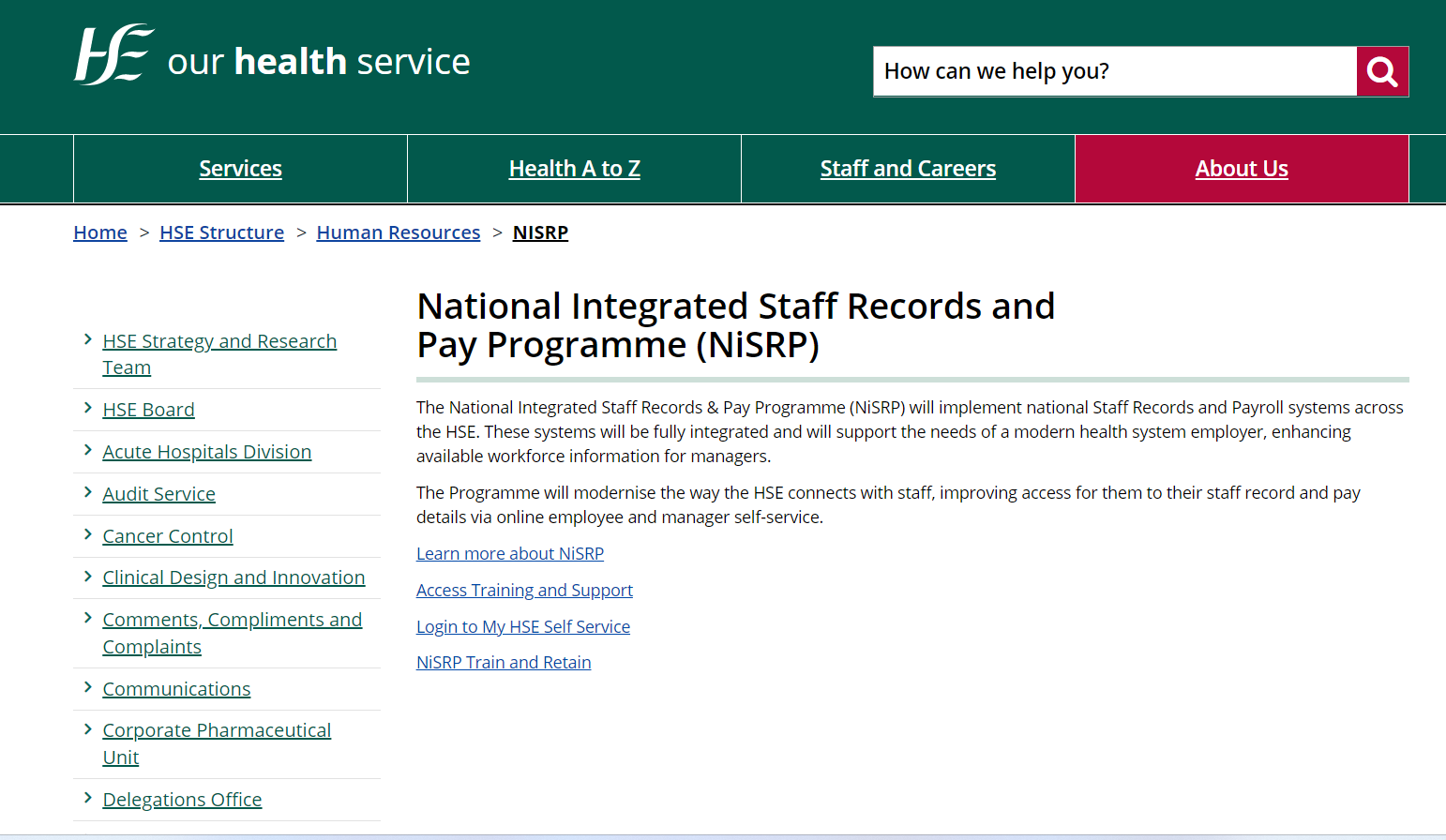Click the chevron beside Delegations Office
This screenshot has height=840, width=1446.
(87, 798)
